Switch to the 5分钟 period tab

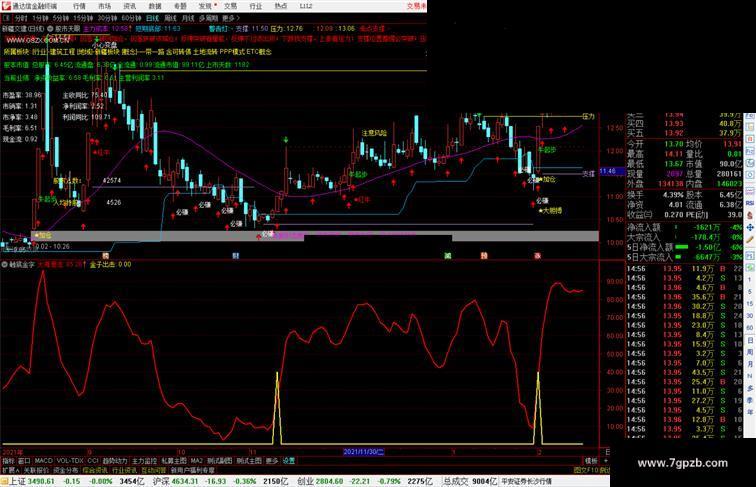[61, 18]
